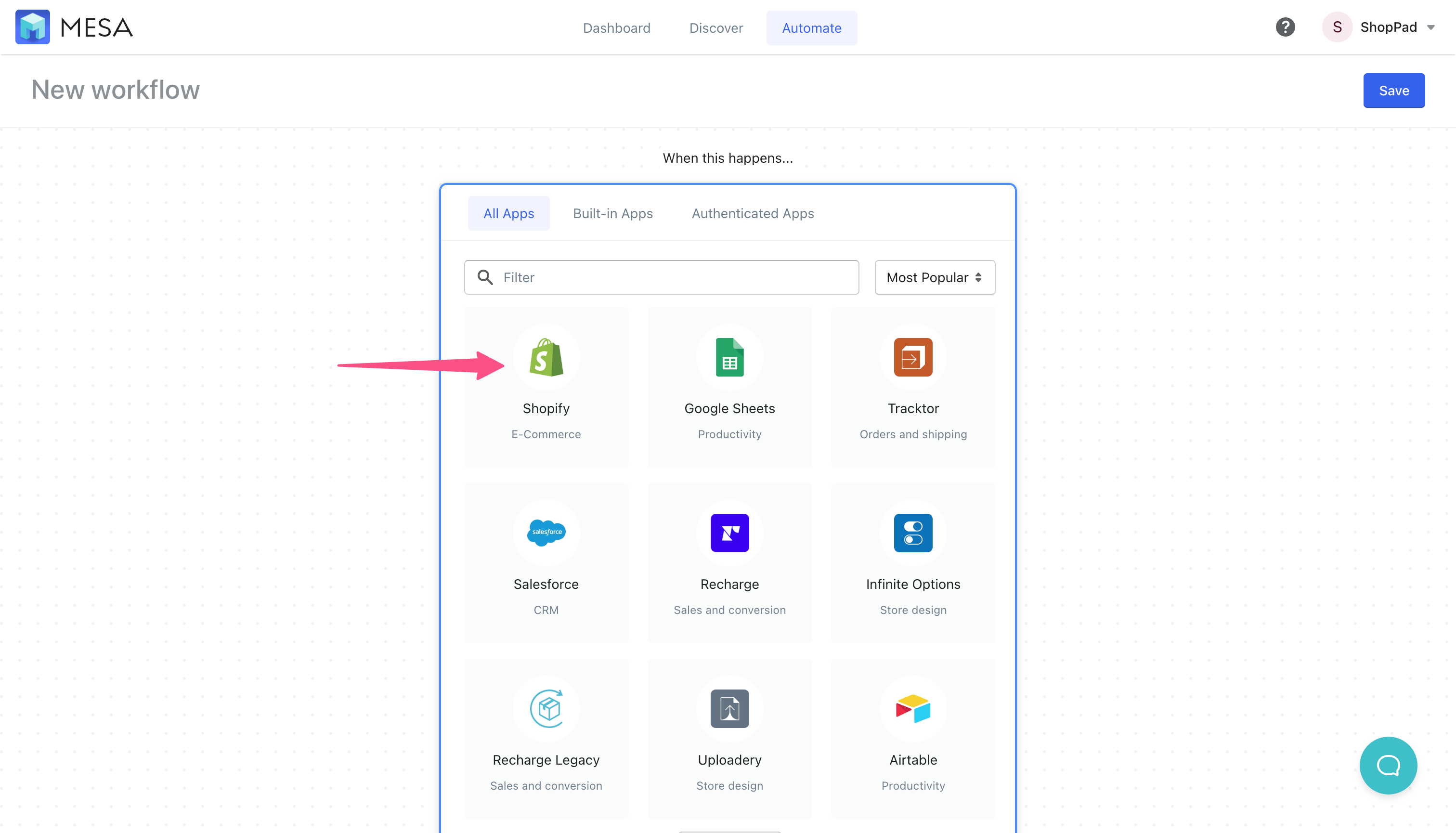This screenshot has height=833, width=1456.
Task: Click the Shopify label text
Action: click(546, 408)
